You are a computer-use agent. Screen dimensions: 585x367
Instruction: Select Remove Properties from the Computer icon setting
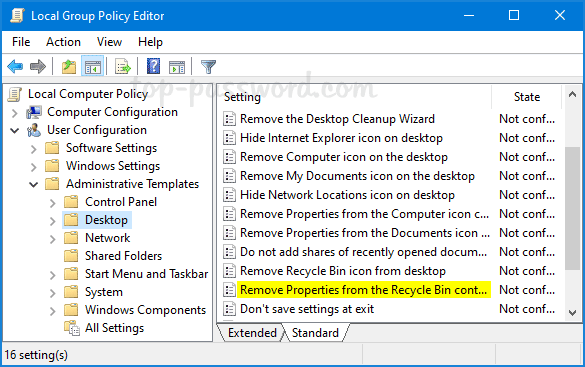pyautogui.click(x=364, y=214)
